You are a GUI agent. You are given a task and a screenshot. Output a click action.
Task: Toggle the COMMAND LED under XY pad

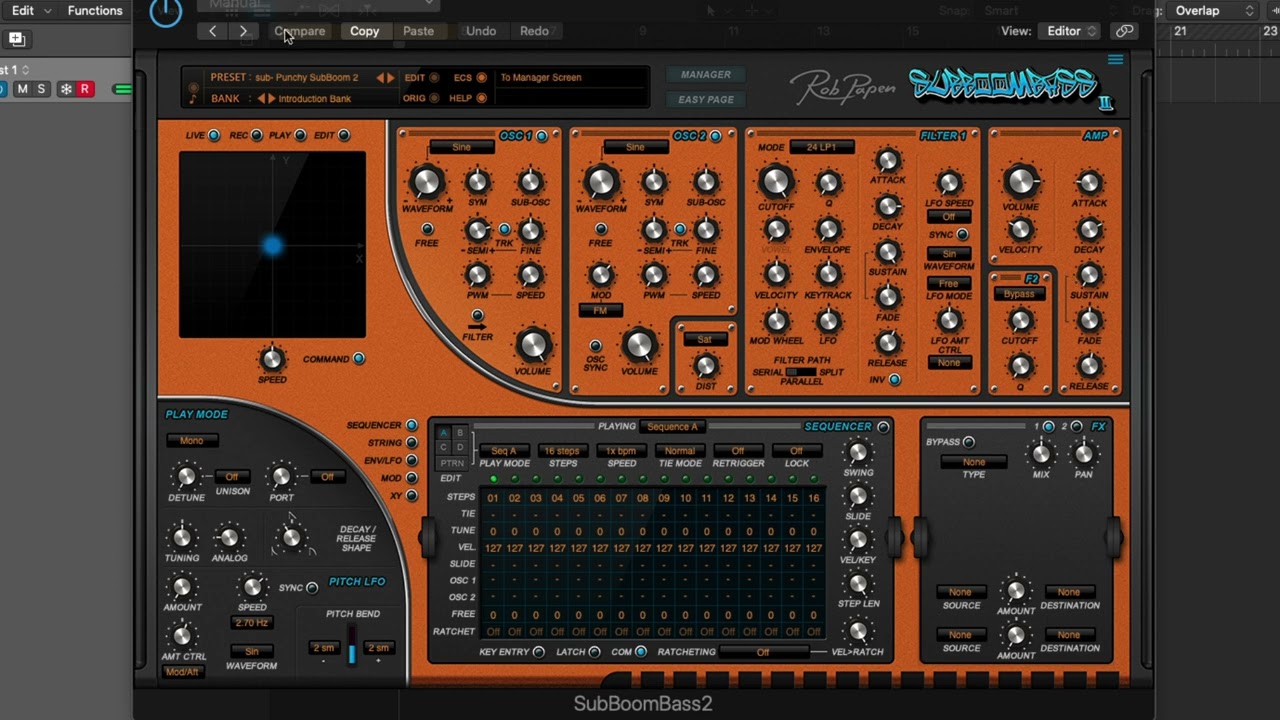[x=359, y=358]
